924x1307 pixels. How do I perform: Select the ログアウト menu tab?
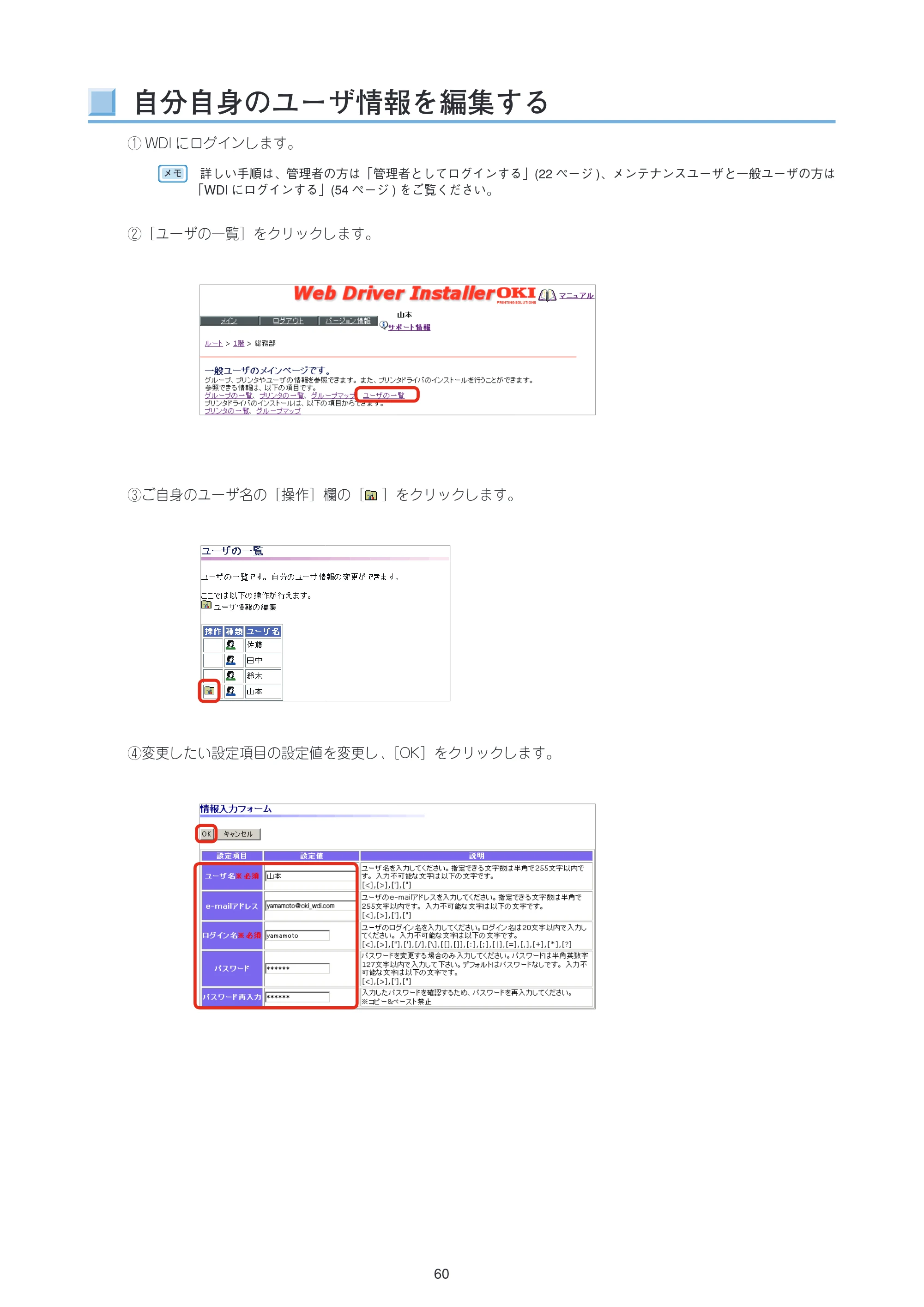[x=289, y=321]
